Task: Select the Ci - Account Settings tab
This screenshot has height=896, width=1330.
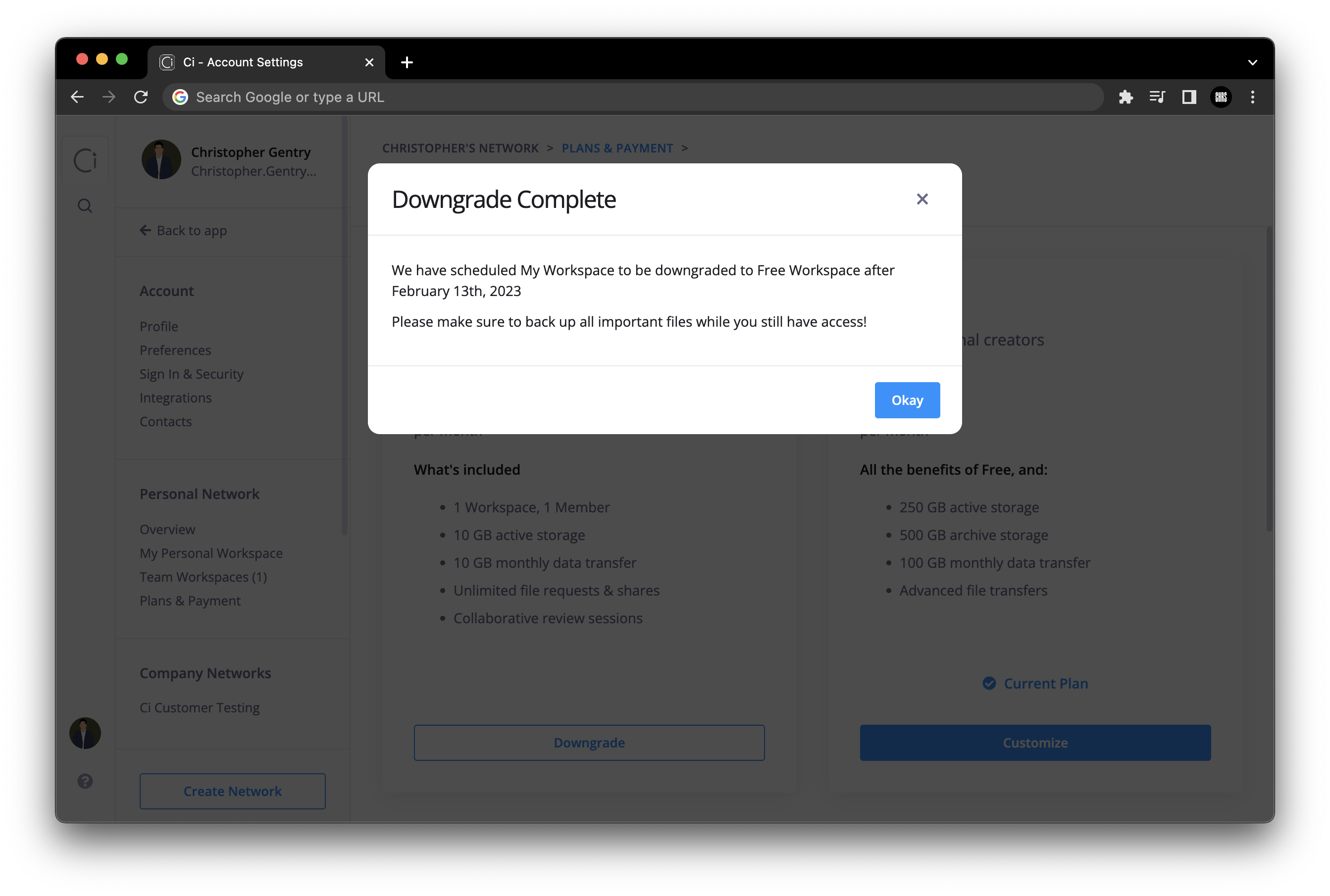Action: point(266,62)
